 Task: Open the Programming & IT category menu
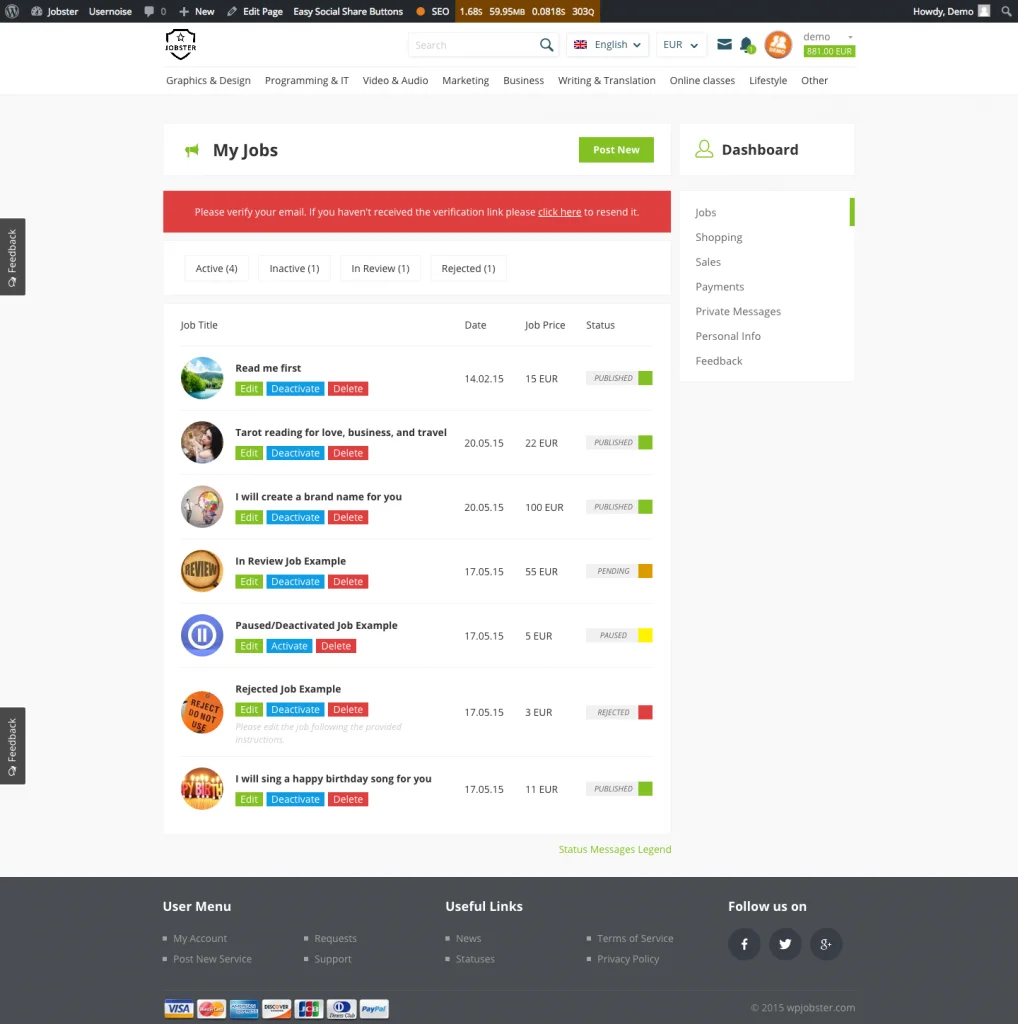tap(306, 80)
